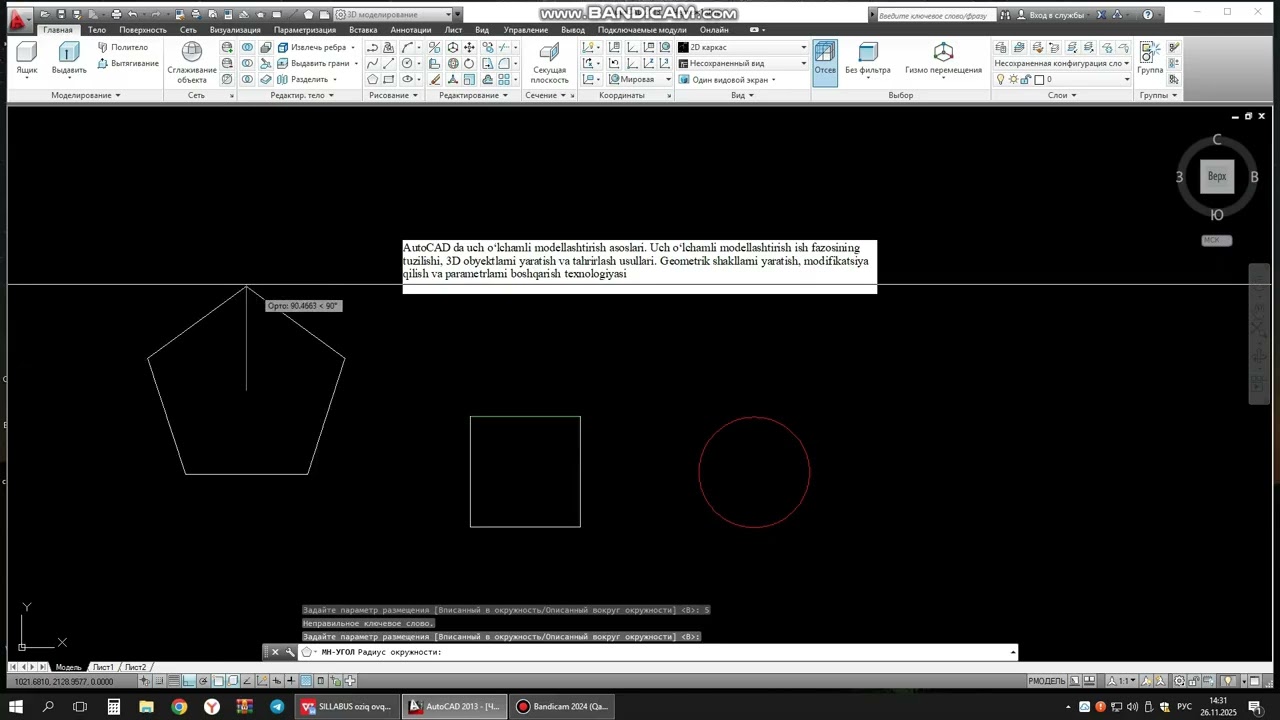Click the Верх face of ViewCube

click(1217, 176)
